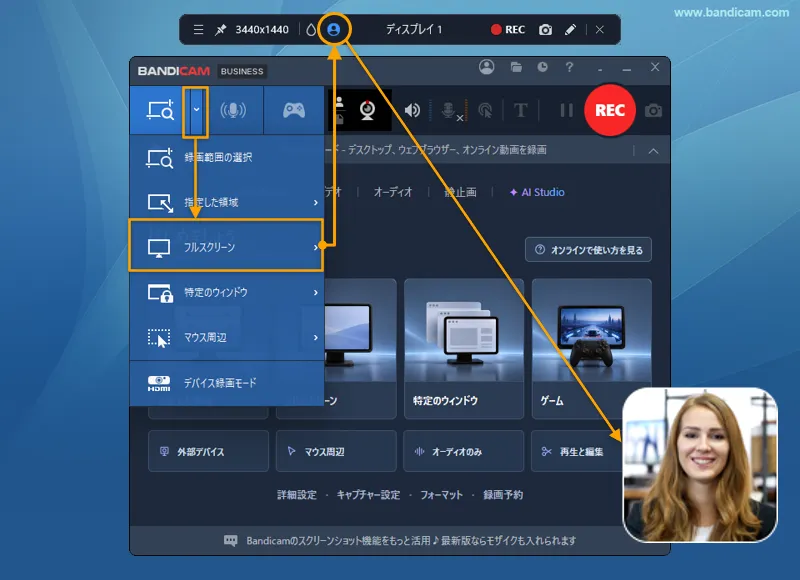Screen dimensions: 800x580
Task: Select the ゲーム mode card
Action: point(591,349)
